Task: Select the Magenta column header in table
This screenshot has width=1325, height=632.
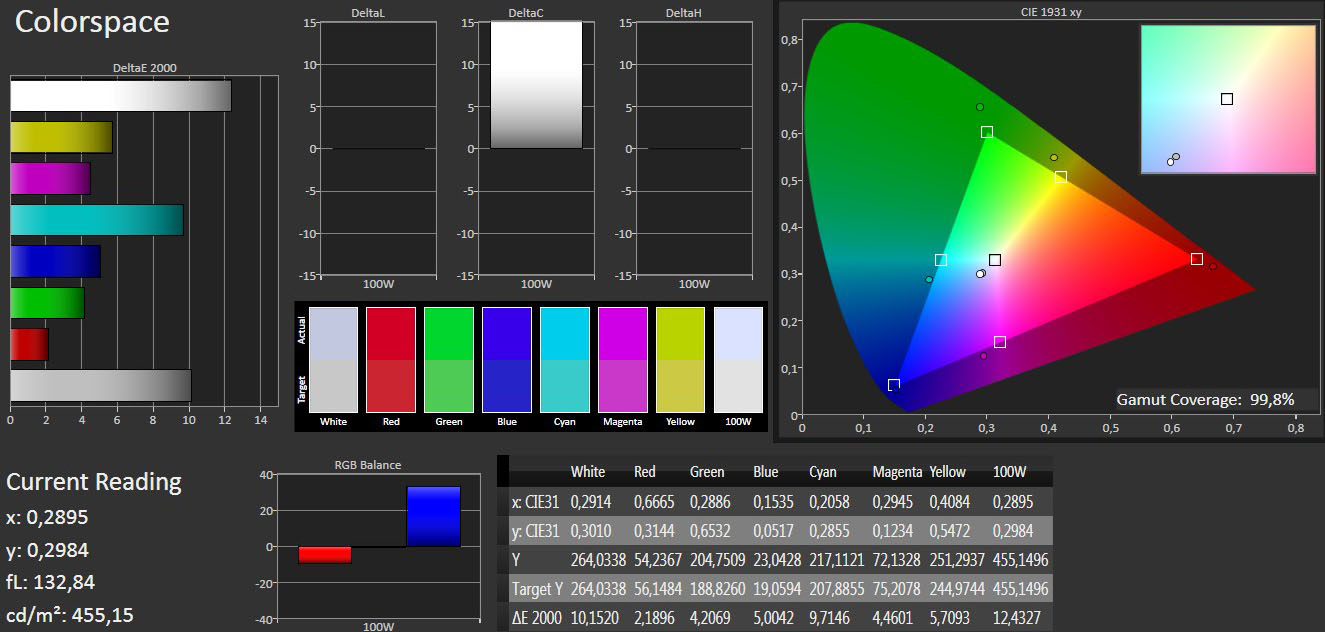Action: (897, 471)
